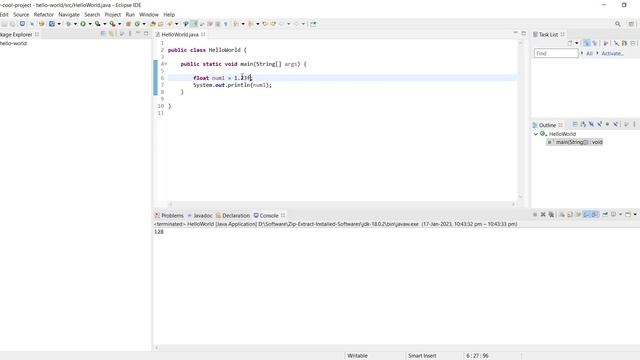Click the Run External Tools icon

point(112,24)
